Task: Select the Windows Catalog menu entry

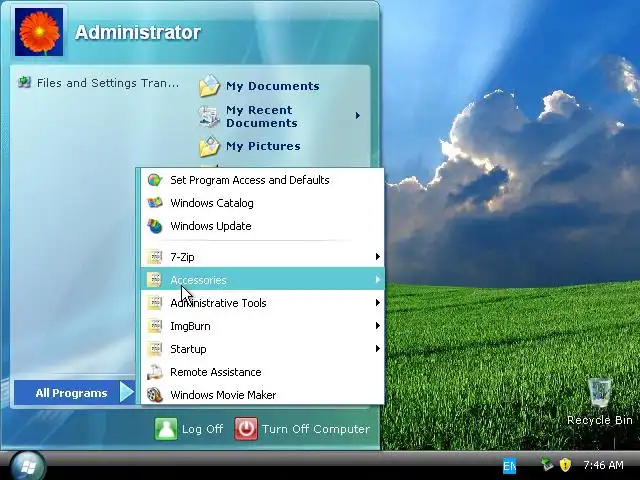Action: (262, 203)
